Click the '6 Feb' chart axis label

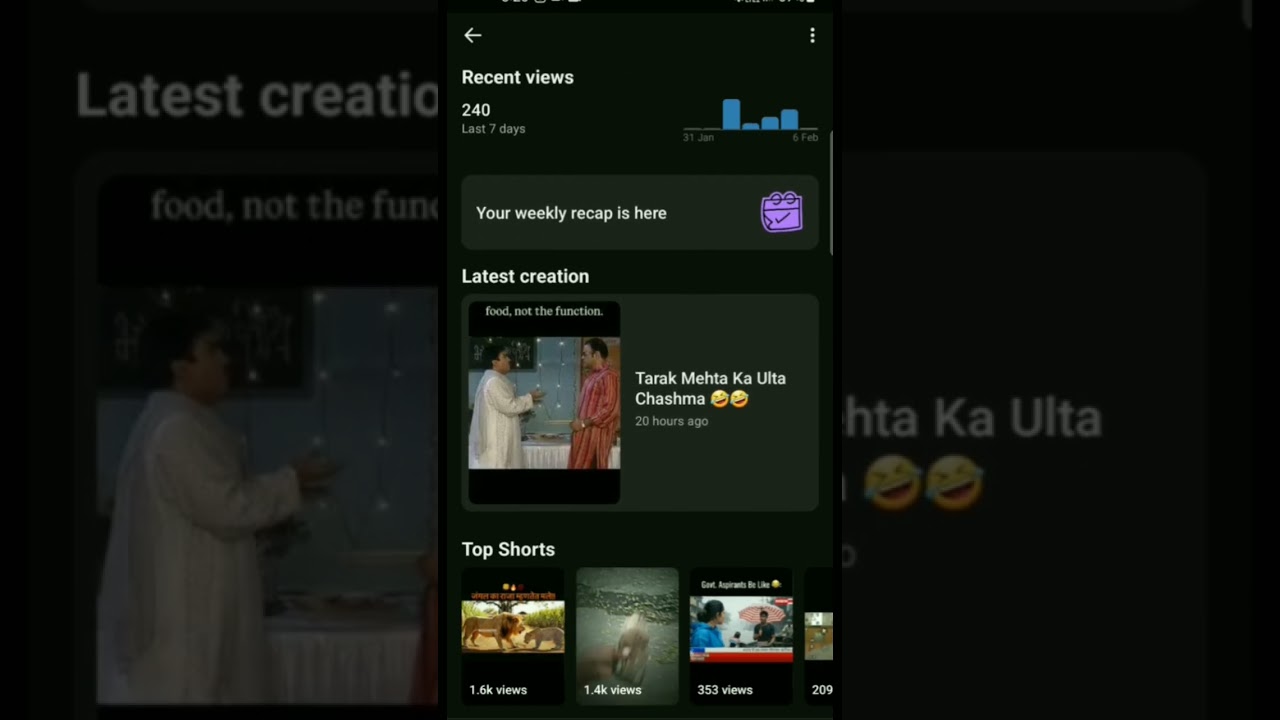[x=805, y=138]
